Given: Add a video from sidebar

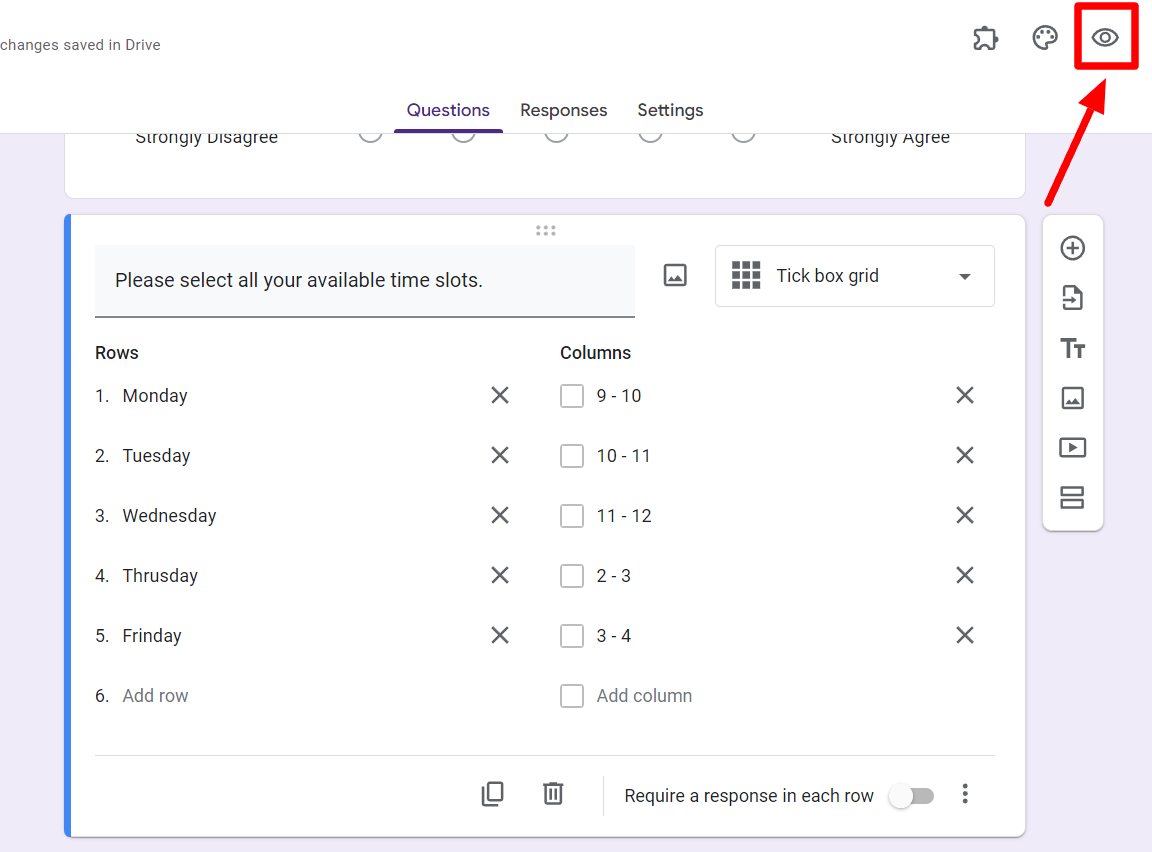Looking at the screenshot, I should click(1072, 448).
